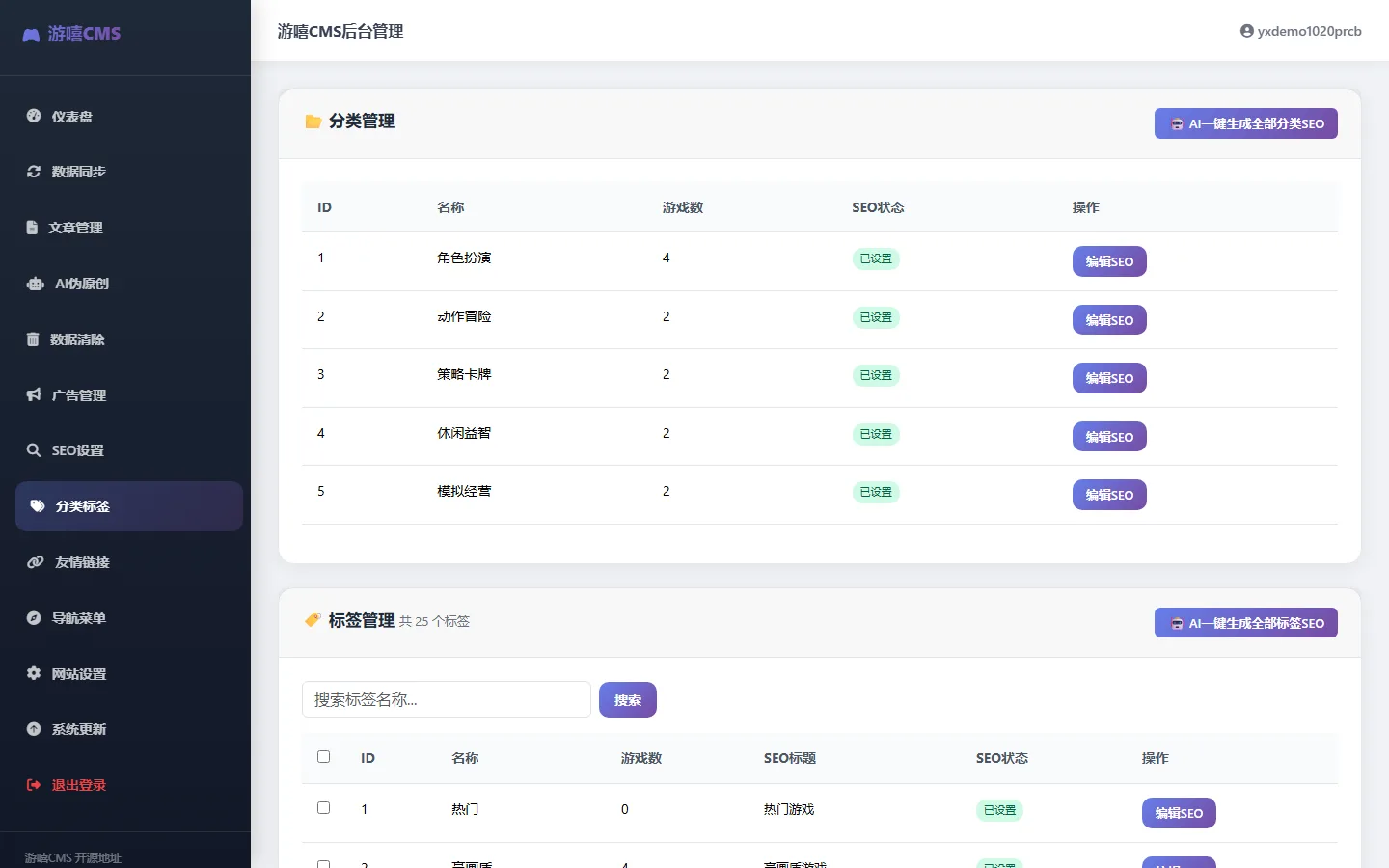The image size is (1389, 868).
Task: Click the user avatar icon beside yxdemo1020prcb
Action: pos(1247,31)
